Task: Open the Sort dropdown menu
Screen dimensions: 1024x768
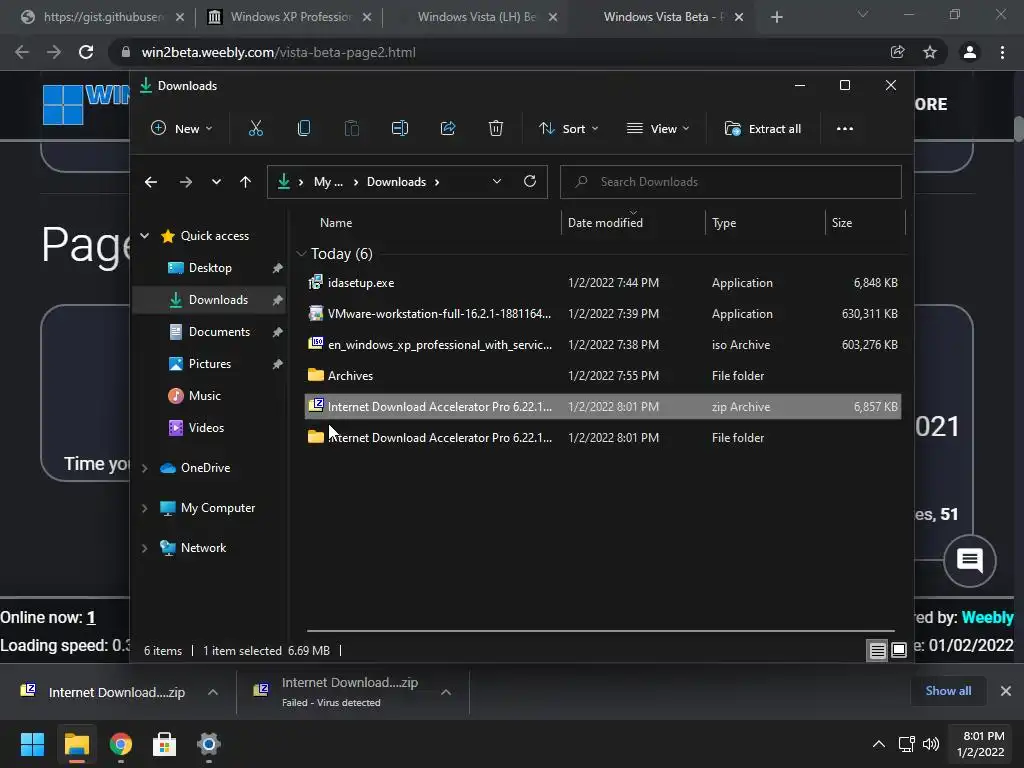Action: [568, 129]
